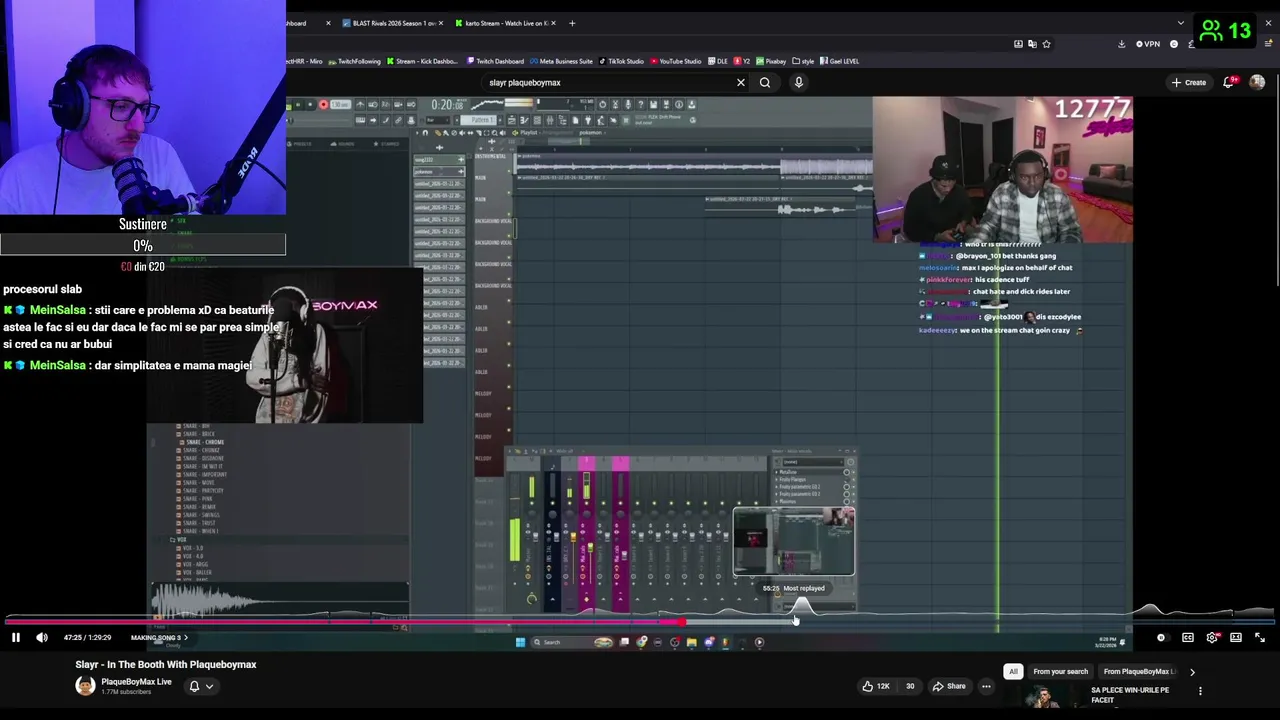1280x720 pixels.
Task: Open the Y2 bookmark
Action: click(742, 61)
